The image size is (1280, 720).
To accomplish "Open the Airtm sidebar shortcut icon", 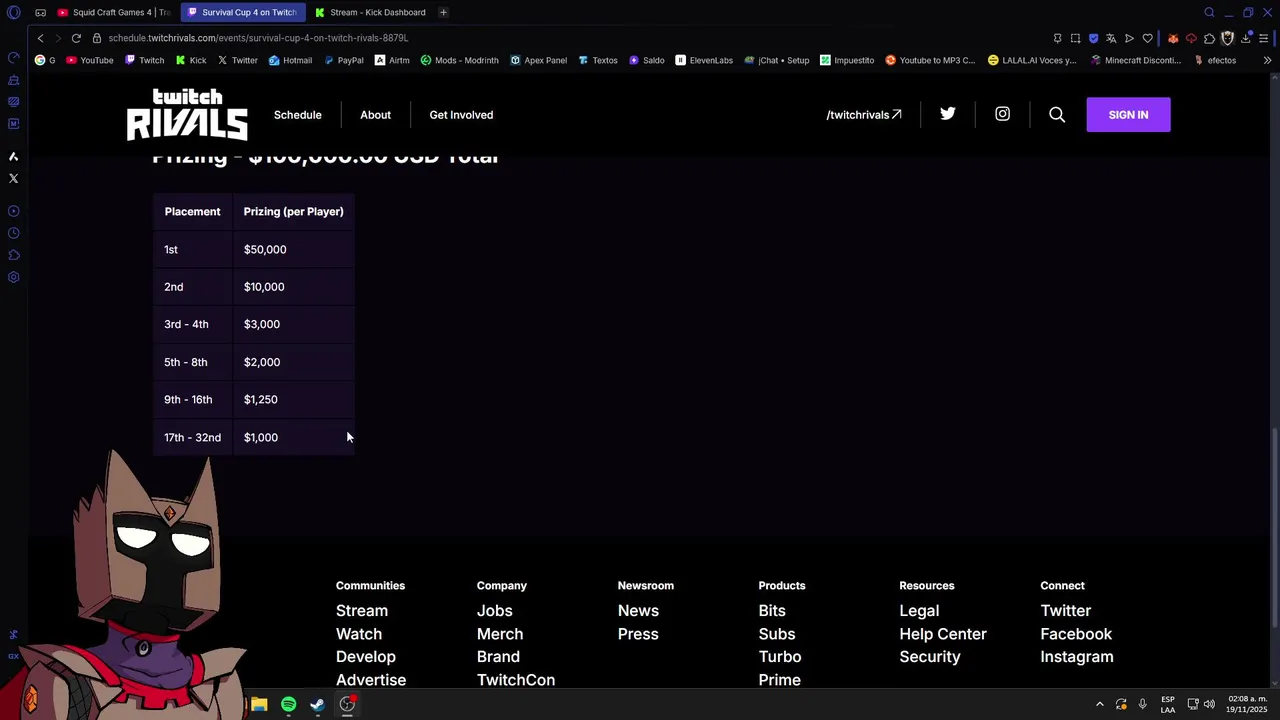I will 13,156.
